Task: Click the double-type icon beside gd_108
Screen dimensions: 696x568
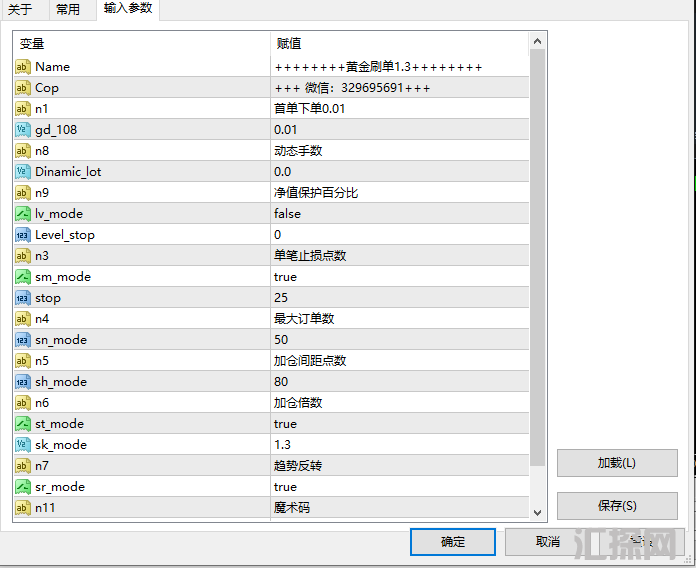Action: [23, 130]
